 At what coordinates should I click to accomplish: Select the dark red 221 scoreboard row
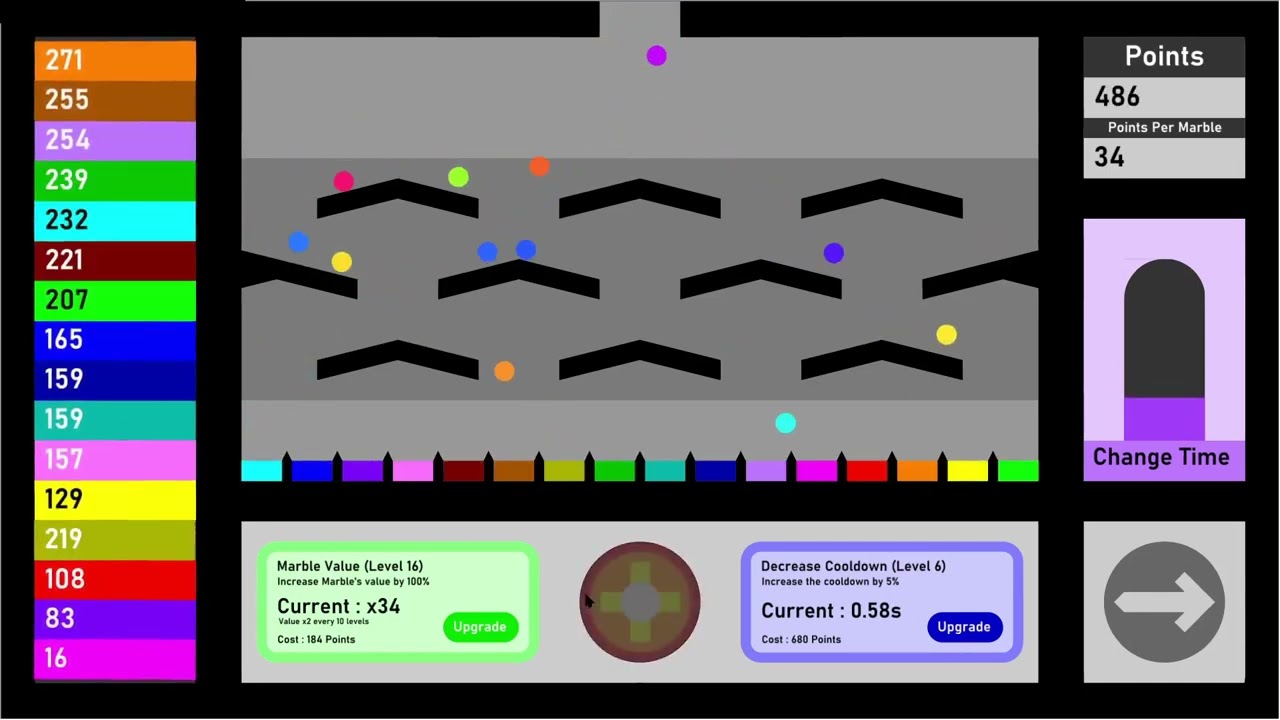click(x=115, y=260)
